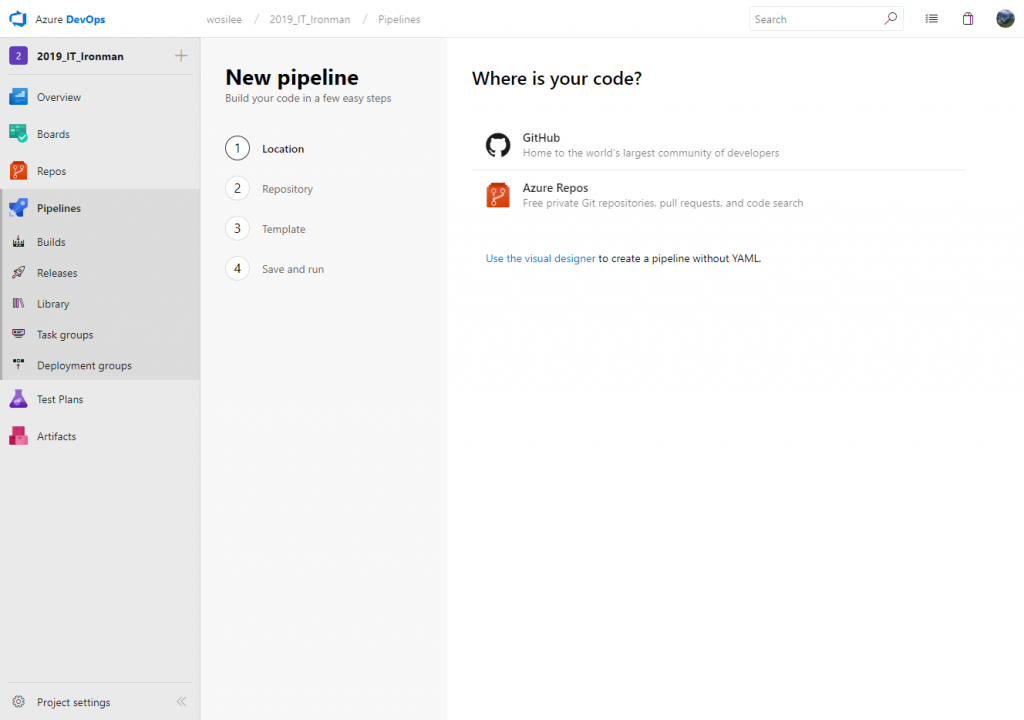Open the Pipelines section in sidebar
The width and height of the screenshot is (1024, 720).
[59, 208]
